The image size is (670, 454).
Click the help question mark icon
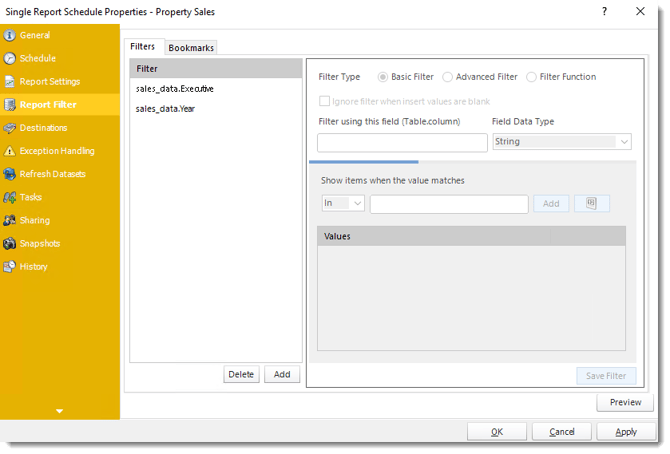(x=604, y=12)
